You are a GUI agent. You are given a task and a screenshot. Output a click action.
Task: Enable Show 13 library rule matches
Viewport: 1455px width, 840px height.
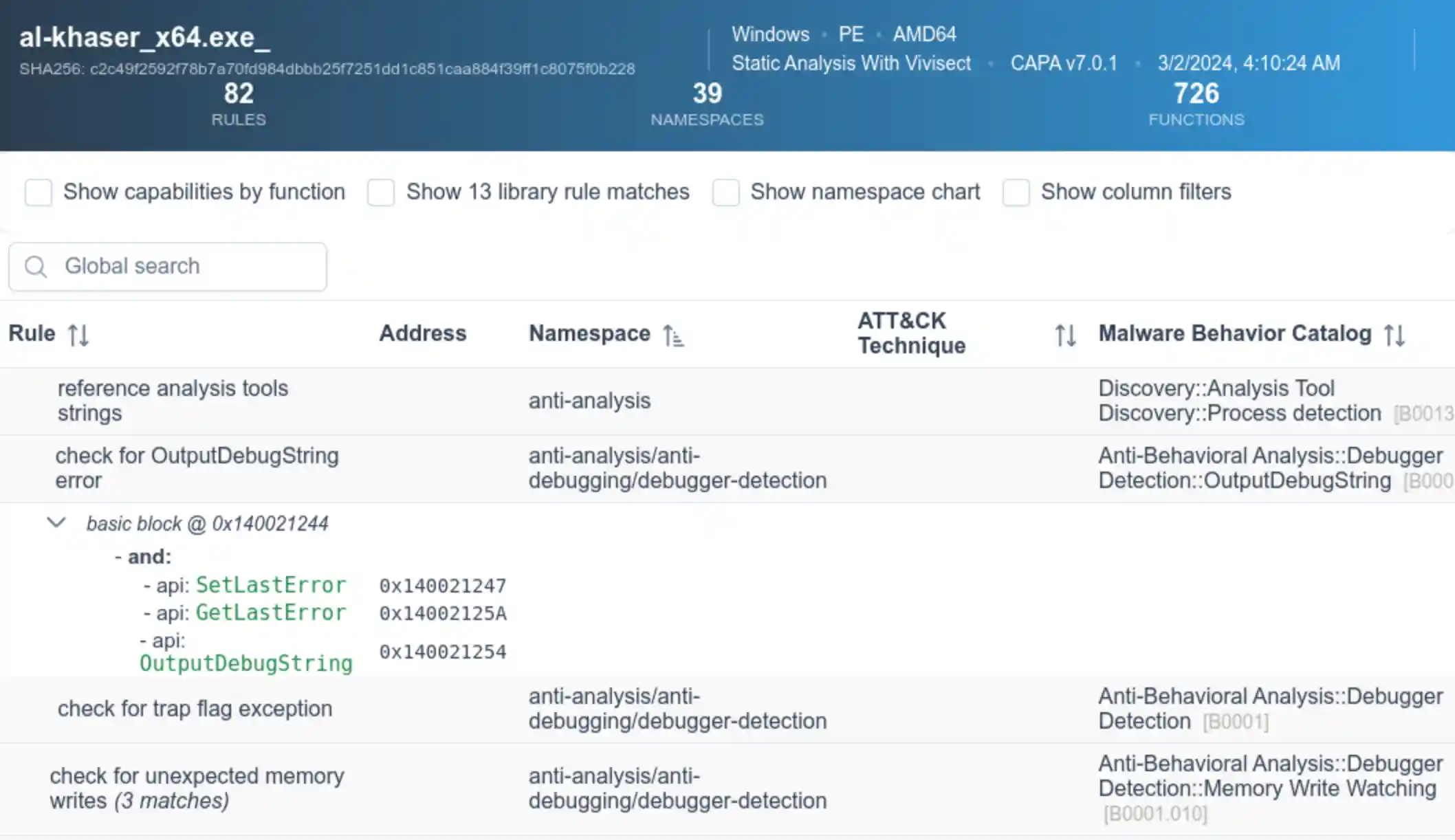click(381, 192)
